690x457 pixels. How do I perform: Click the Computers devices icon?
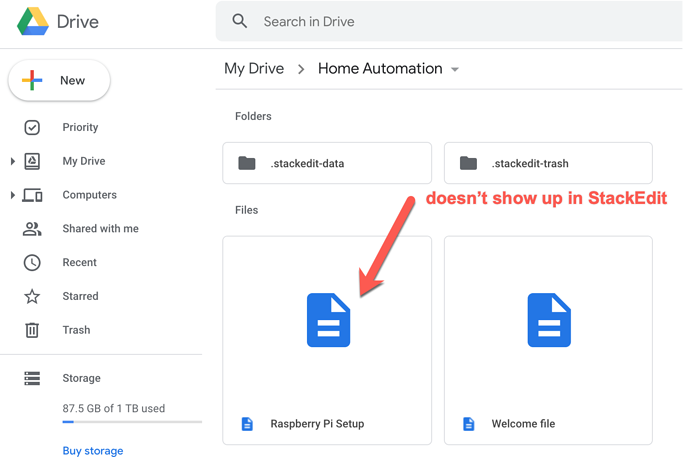coord(32,195)
